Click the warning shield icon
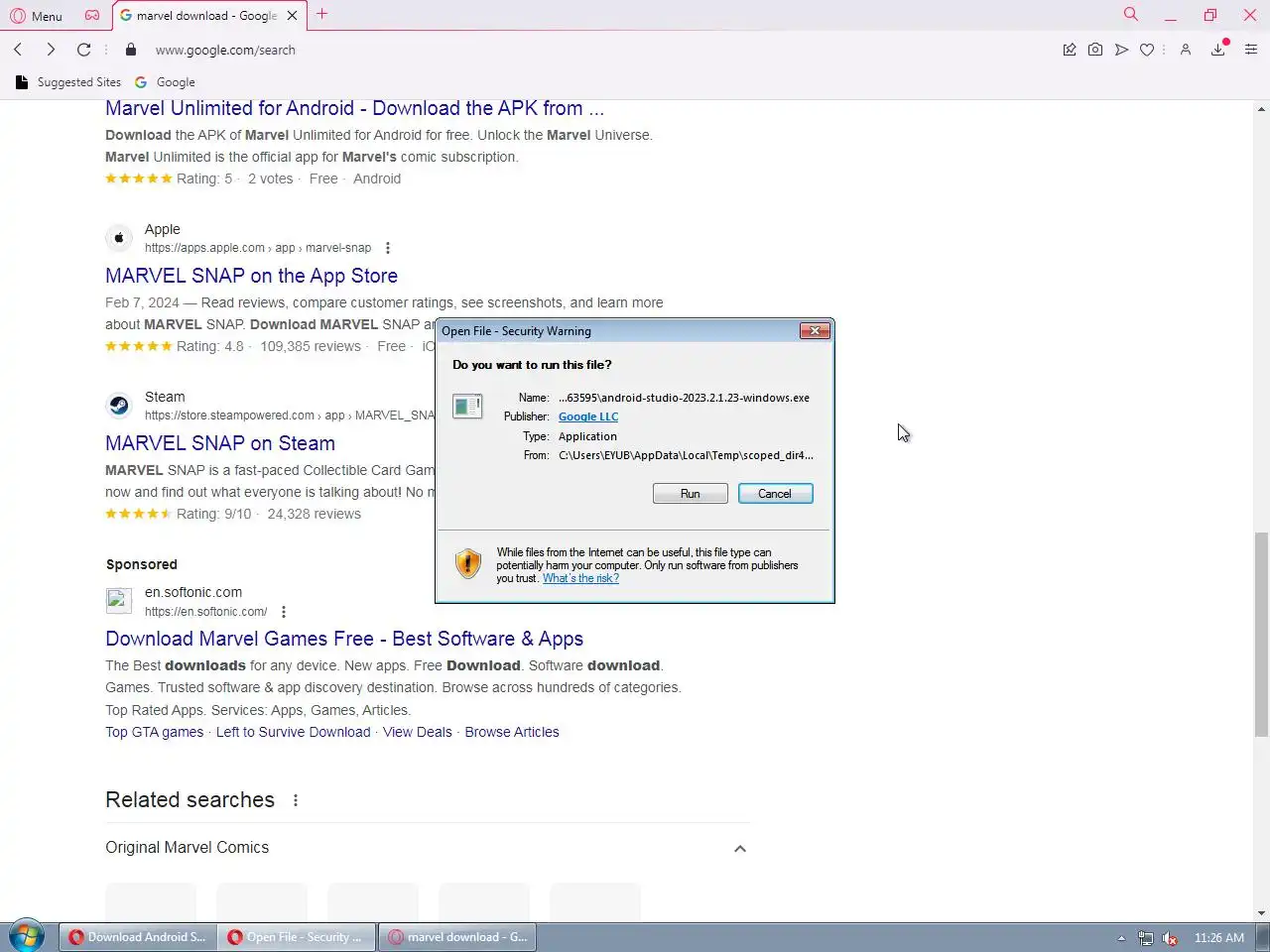This screenshot has width=1270, height=952. 467,563
